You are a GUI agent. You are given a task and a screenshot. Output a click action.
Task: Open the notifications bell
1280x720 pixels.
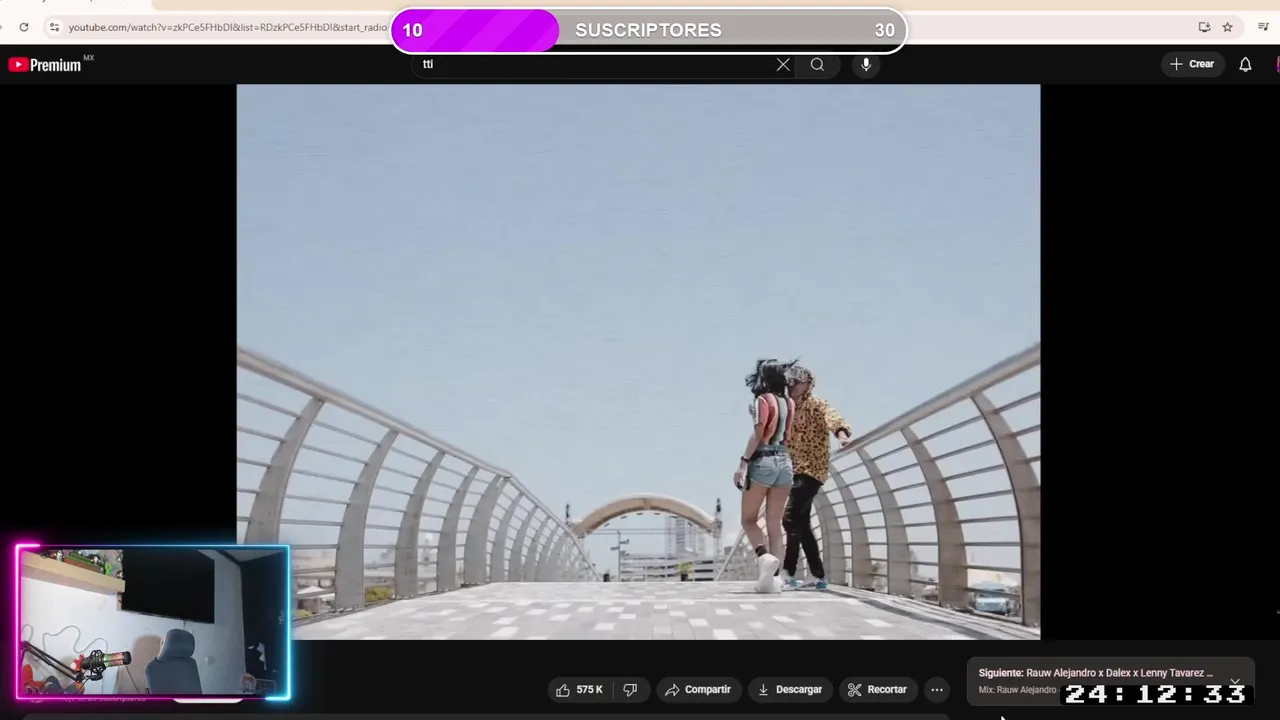click(x=1245, y=64)
